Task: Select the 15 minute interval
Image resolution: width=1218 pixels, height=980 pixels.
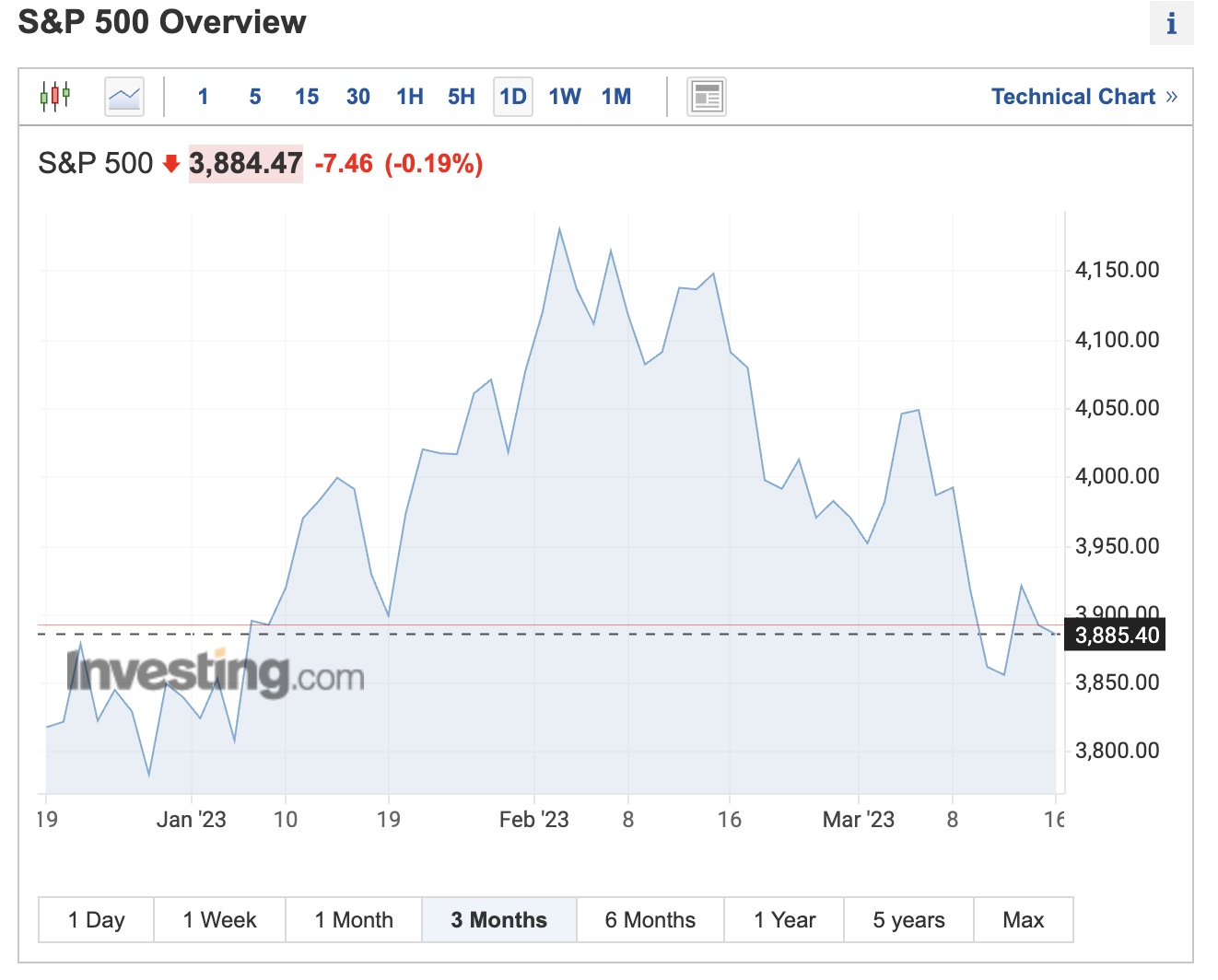Action: [307, 97]
